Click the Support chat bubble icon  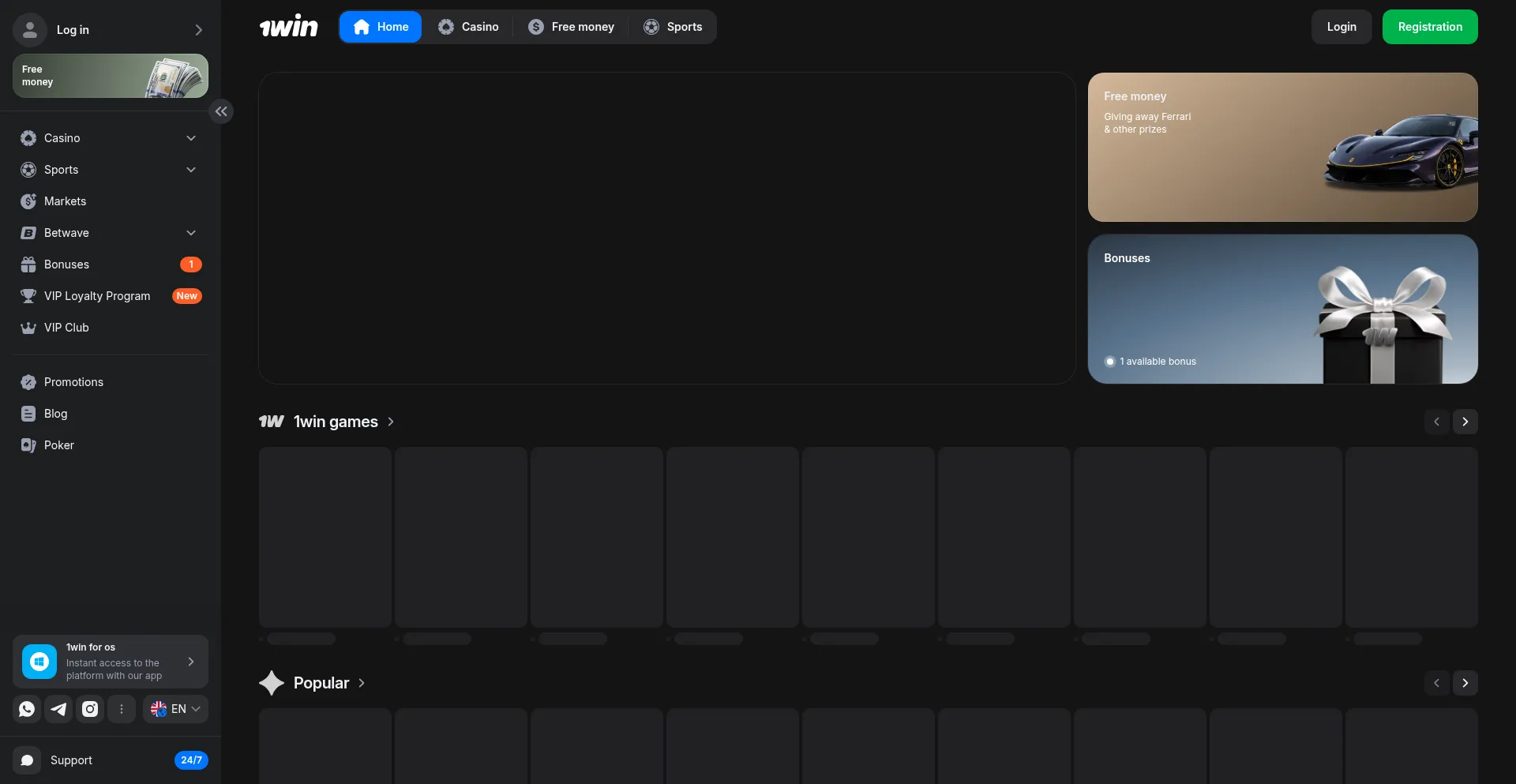tap(27, 760)
